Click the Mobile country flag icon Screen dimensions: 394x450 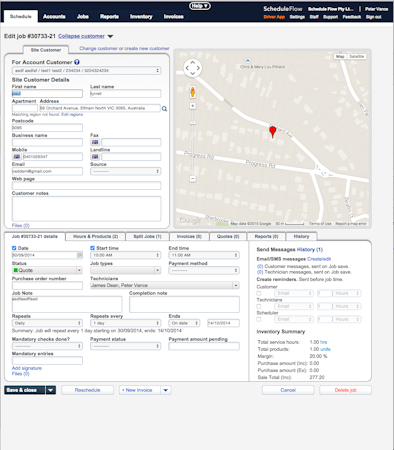click(17, 157)
